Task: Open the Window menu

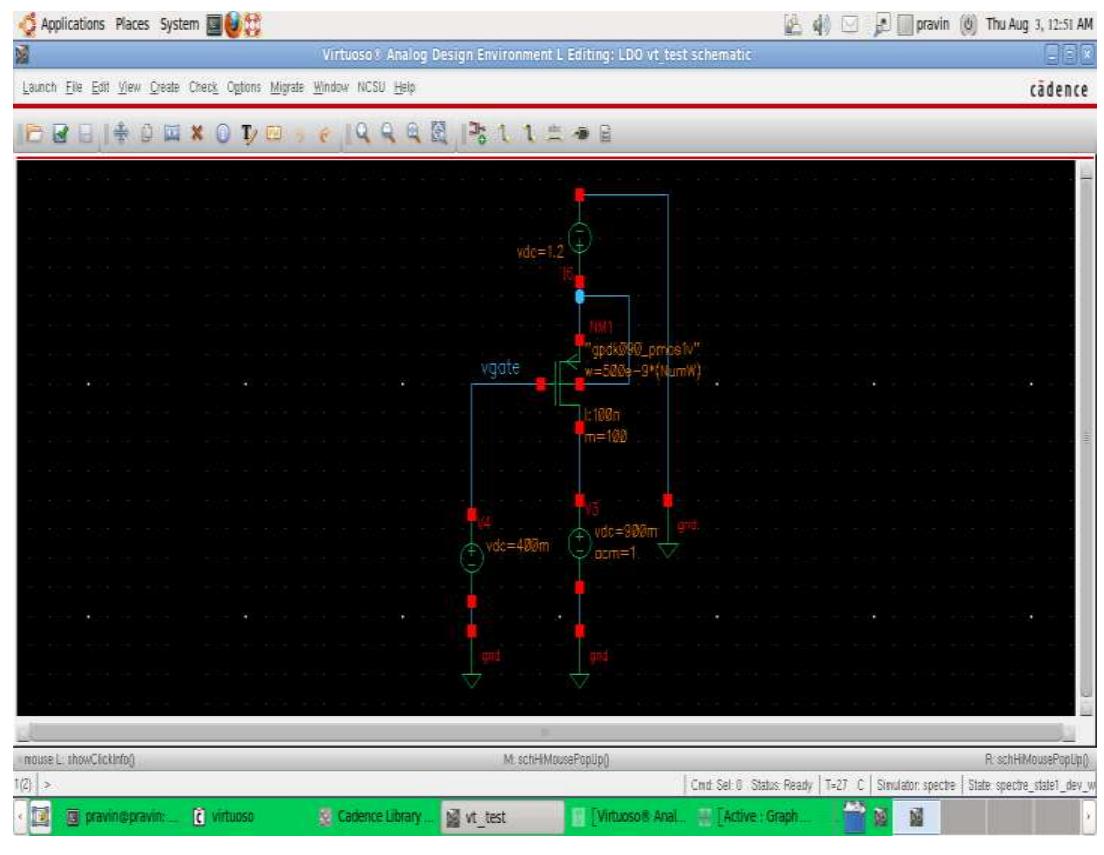Action: (x=331, y=87)
